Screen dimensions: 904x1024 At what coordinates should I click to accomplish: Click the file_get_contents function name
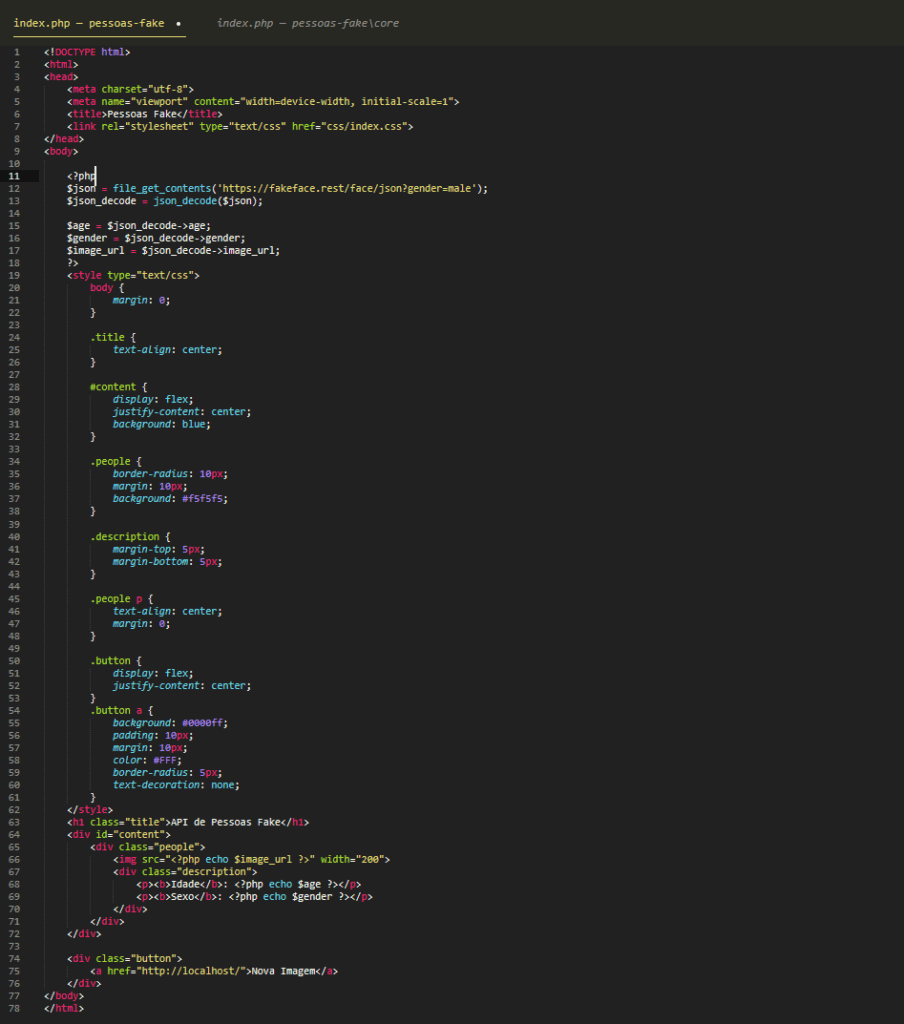(x=153, y=188)
